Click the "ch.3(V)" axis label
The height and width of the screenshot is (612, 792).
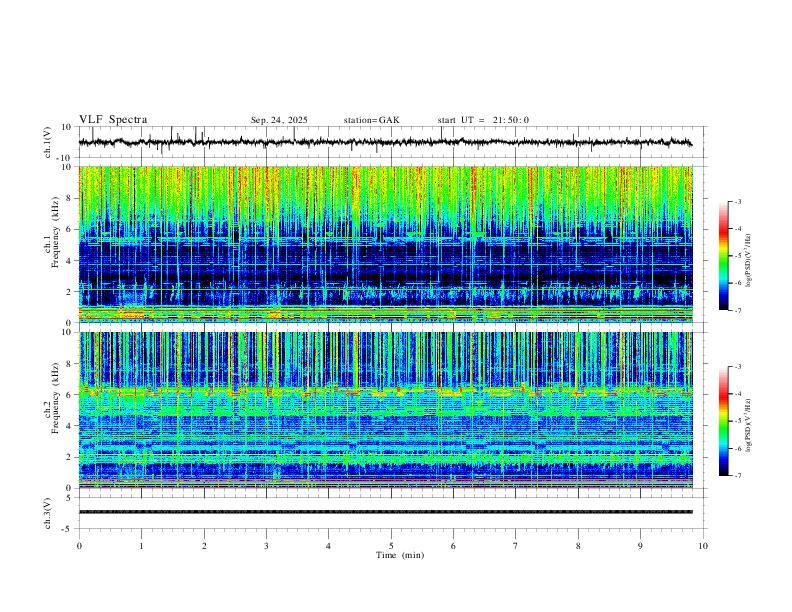point(48,513)
